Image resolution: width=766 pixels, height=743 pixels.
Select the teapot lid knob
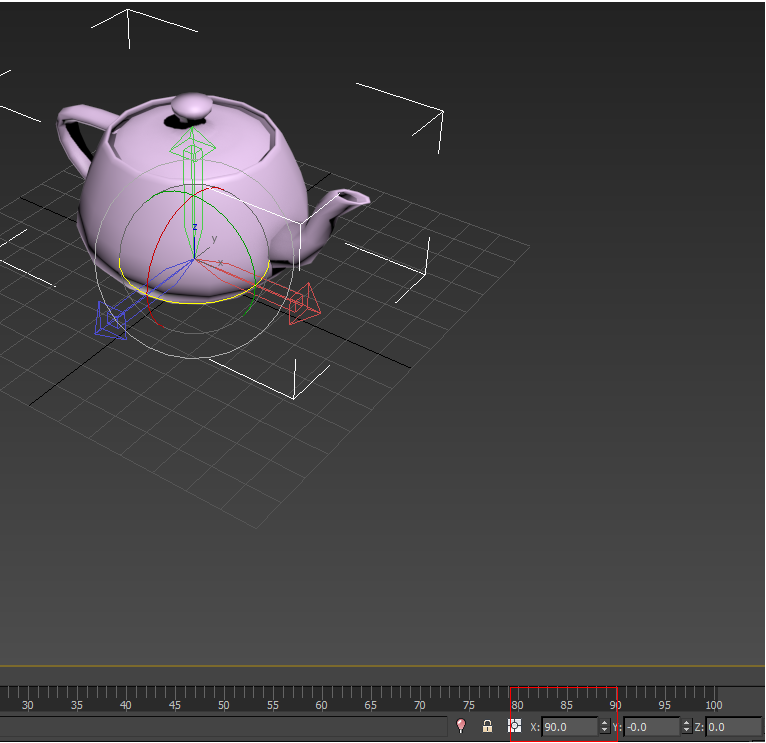click(x=192, y=106)
